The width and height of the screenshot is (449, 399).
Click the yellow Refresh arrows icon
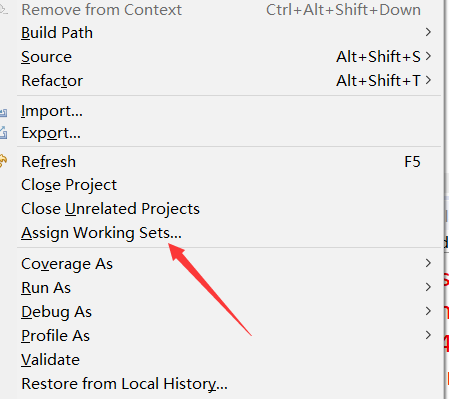3,161
